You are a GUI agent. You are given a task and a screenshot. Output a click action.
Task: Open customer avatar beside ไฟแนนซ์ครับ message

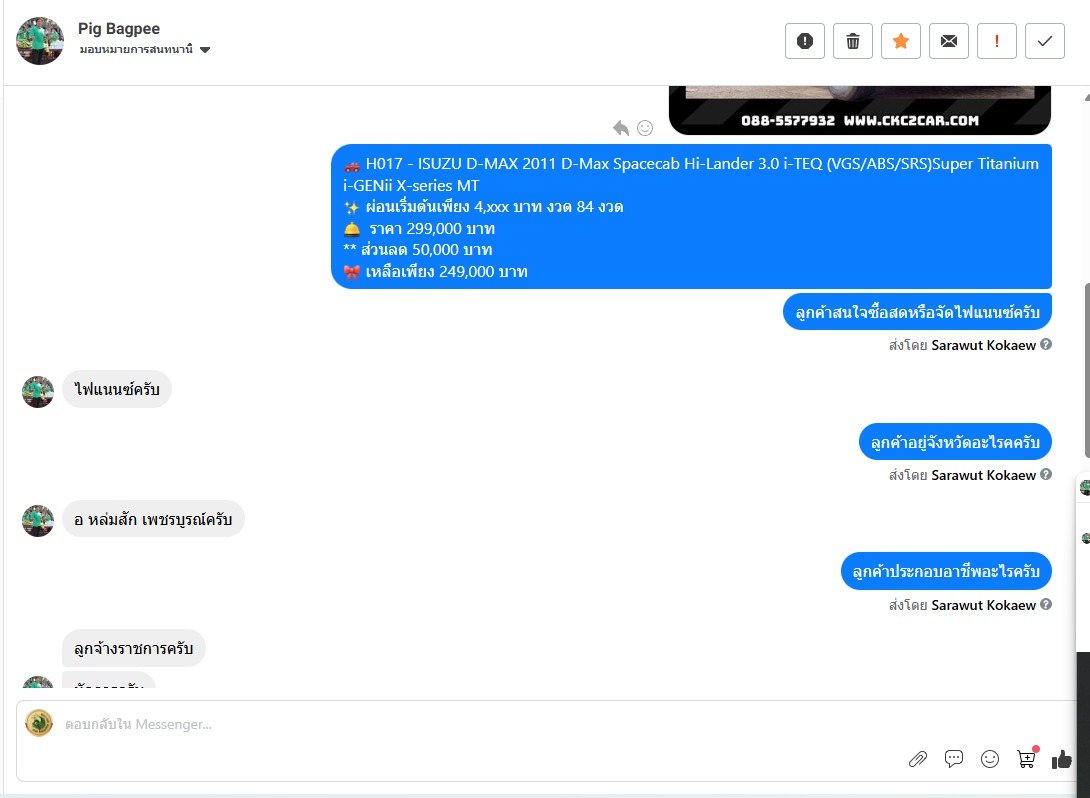38,391
